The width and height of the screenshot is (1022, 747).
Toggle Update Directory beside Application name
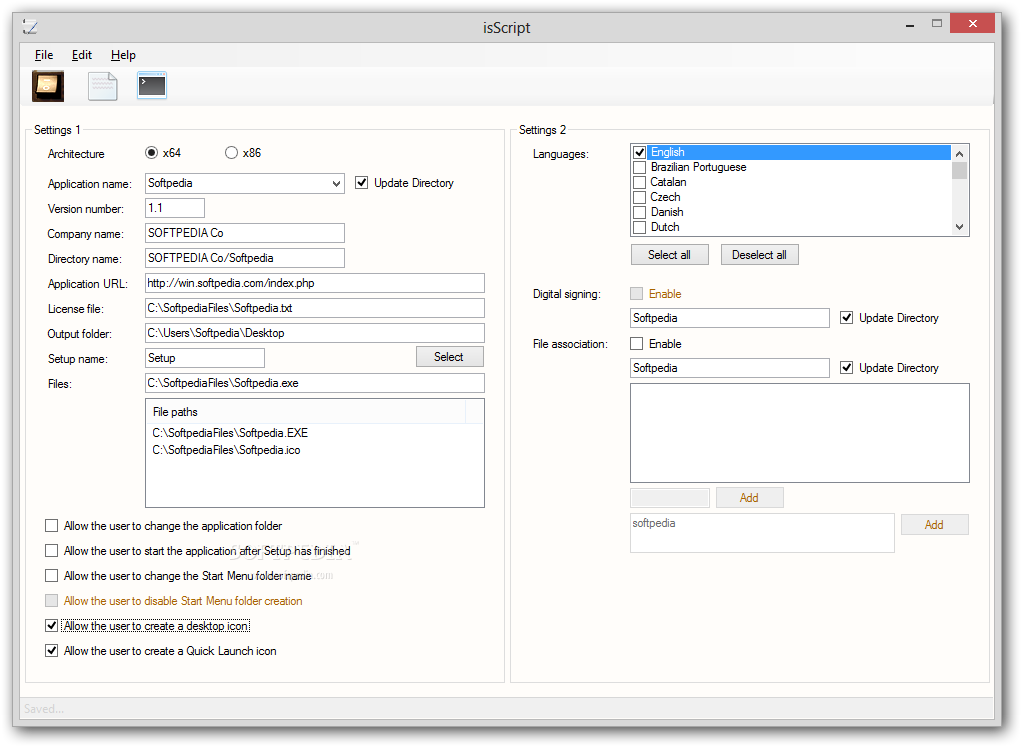point(362,183)
